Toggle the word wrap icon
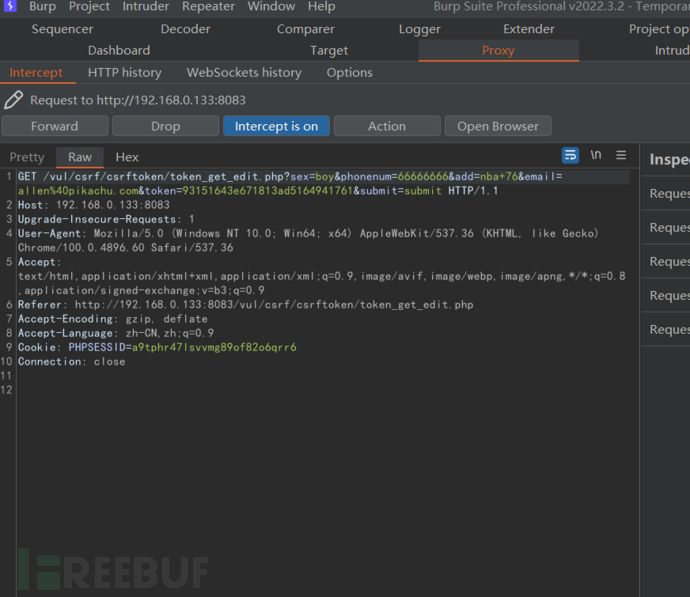This screenshot has width=690, height=597. pyautogui.click(x=570, y=155)
